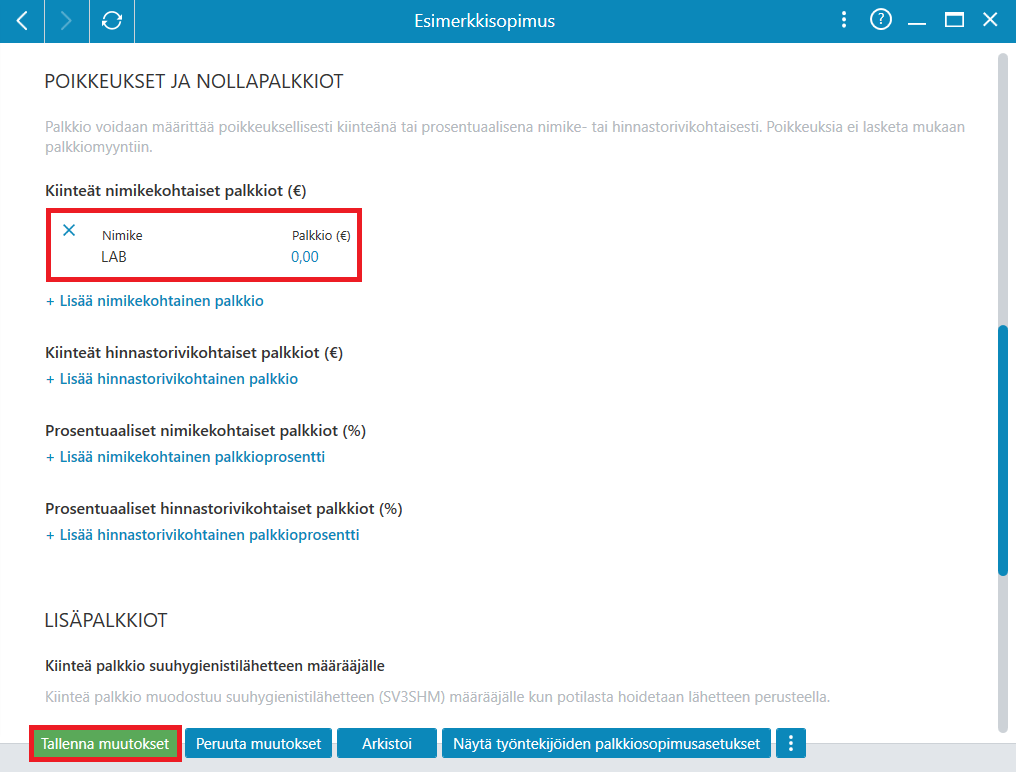This screenshot has height=772, width=1016.
Task: Click the LISÄPALKKIOT heading
Action: pyautogui.click(x=106, y=620)
